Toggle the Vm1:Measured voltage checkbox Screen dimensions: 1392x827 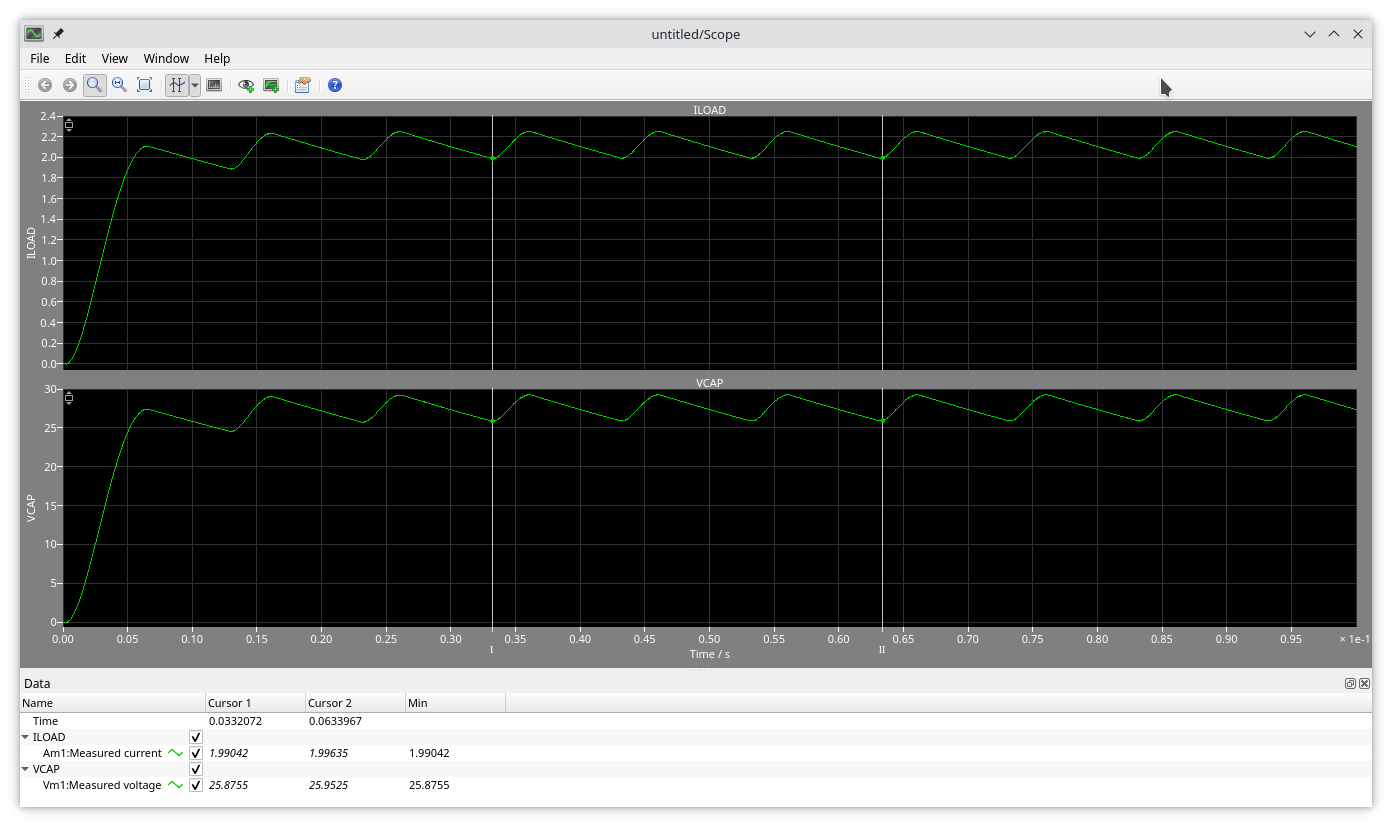point(196,785)
